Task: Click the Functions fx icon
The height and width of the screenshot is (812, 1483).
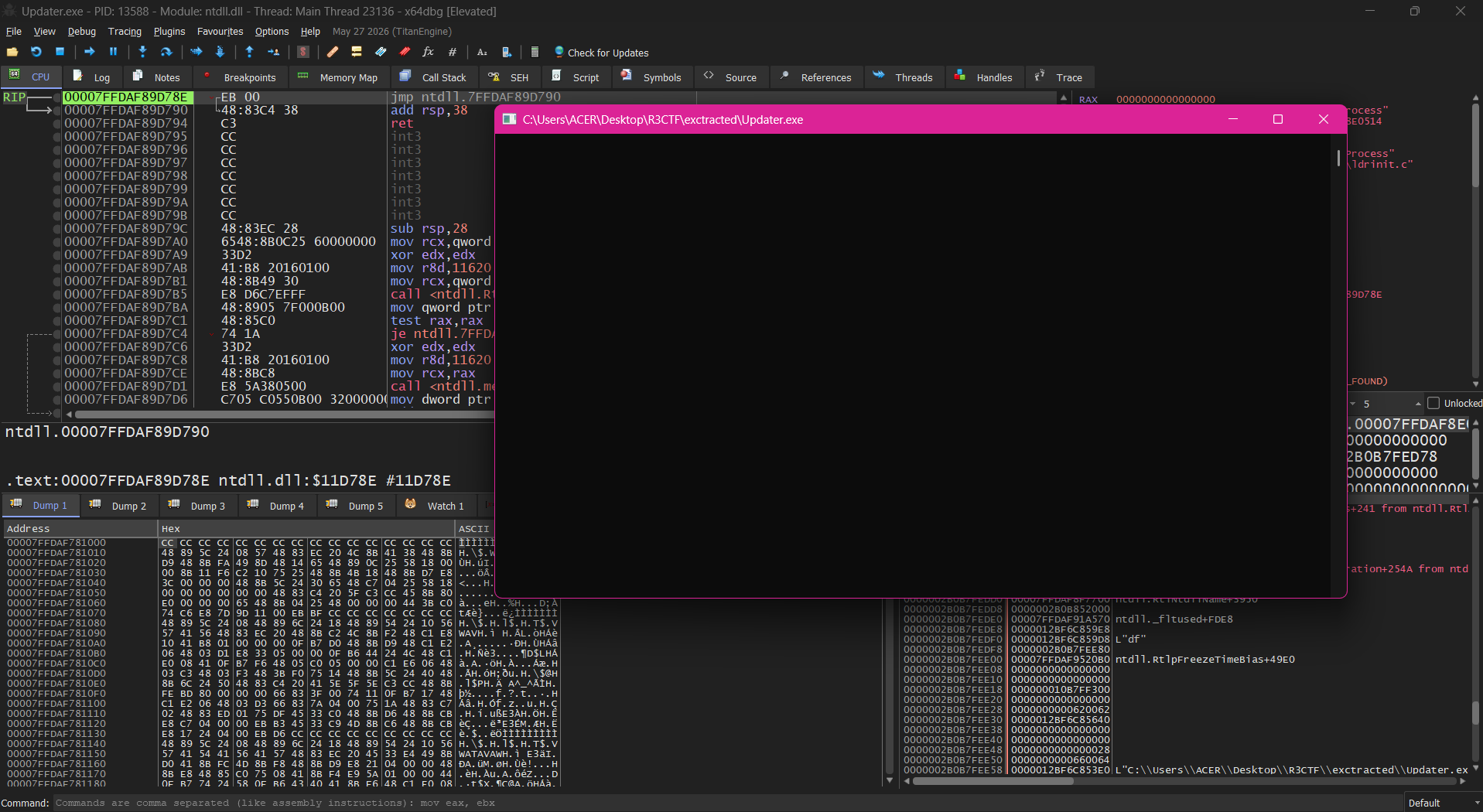Action: (x=428, y=52)
